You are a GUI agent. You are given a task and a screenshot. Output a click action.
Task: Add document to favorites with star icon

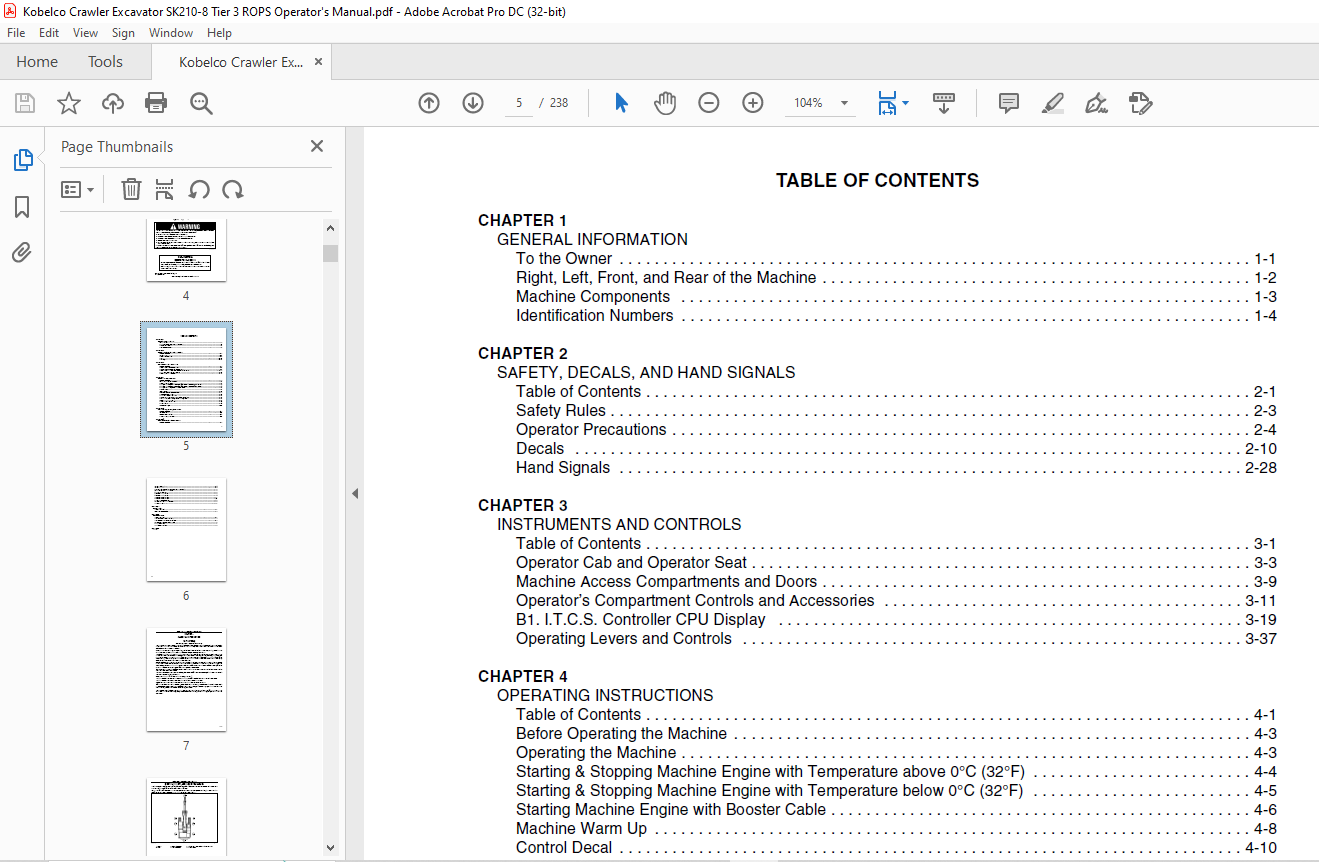[x=69, y=103]
